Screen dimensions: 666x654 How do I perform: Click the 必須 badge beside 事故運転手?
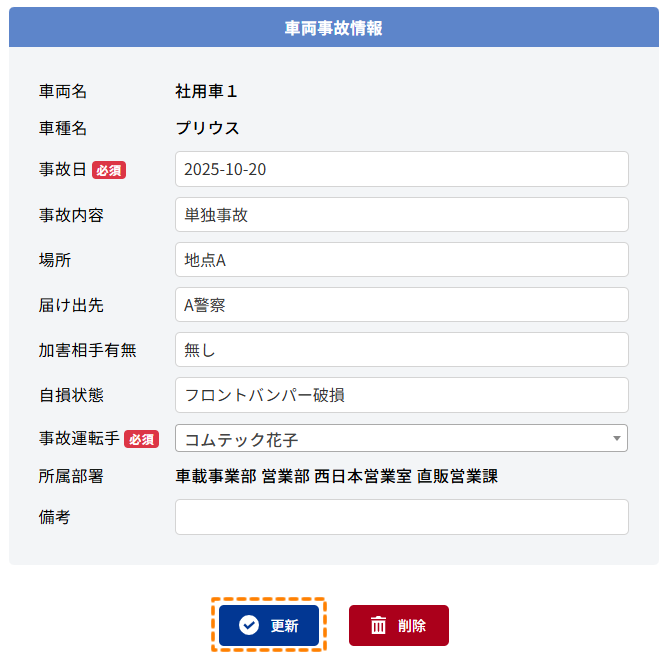point(141,439)
